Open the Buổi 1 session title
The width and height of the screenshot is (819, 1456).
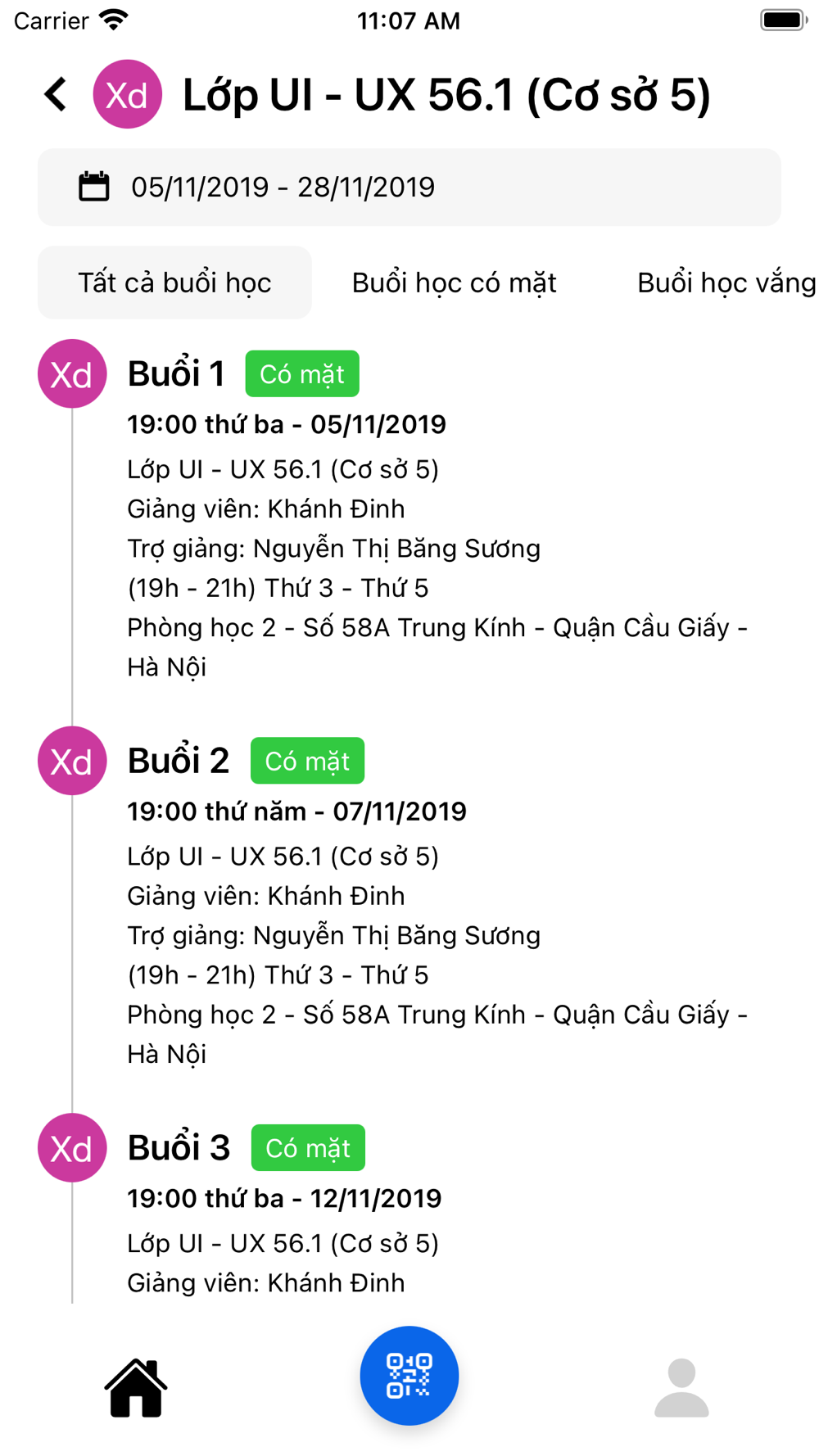(x=176, y=373)
